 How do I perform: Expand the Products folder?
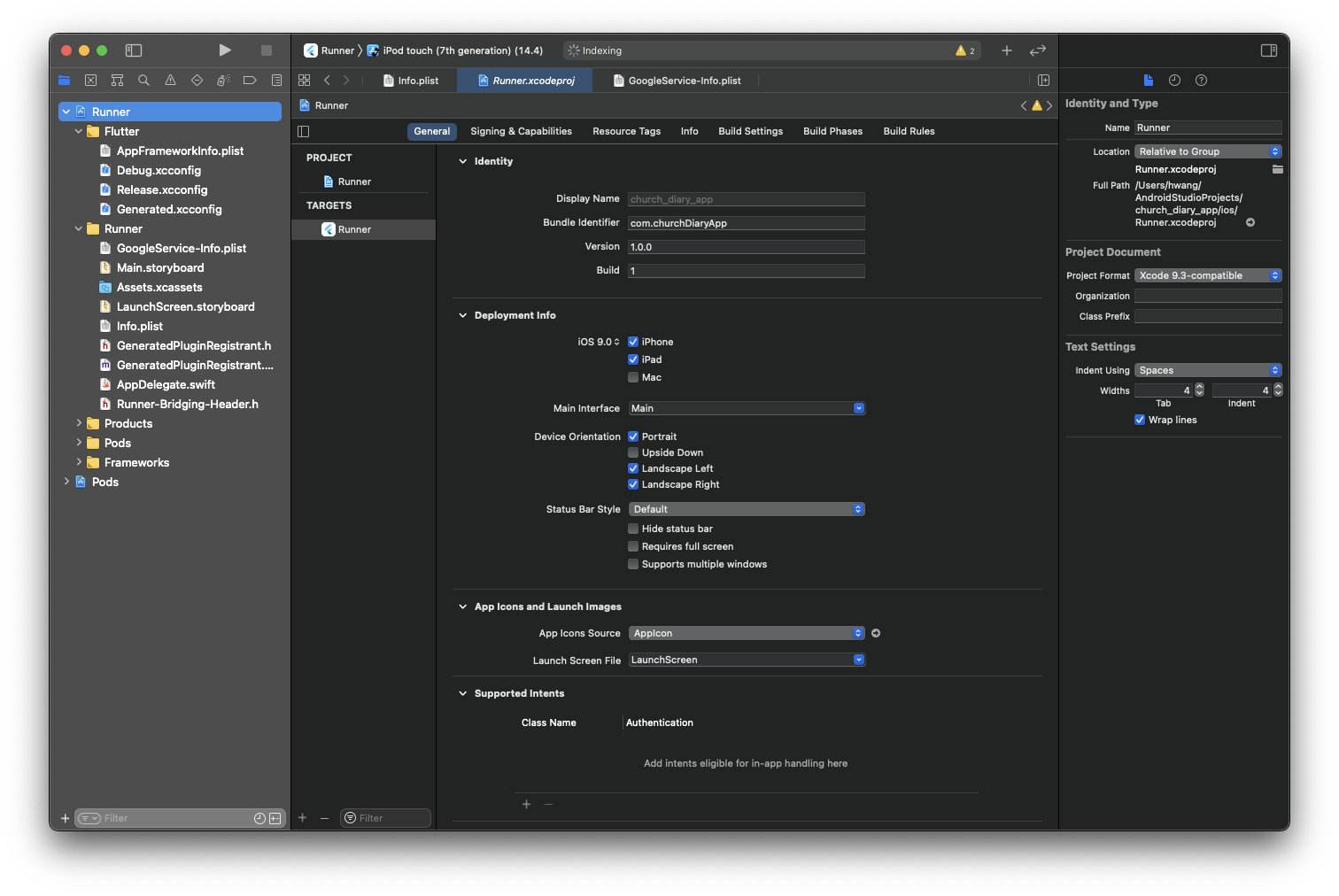[79, 423]
